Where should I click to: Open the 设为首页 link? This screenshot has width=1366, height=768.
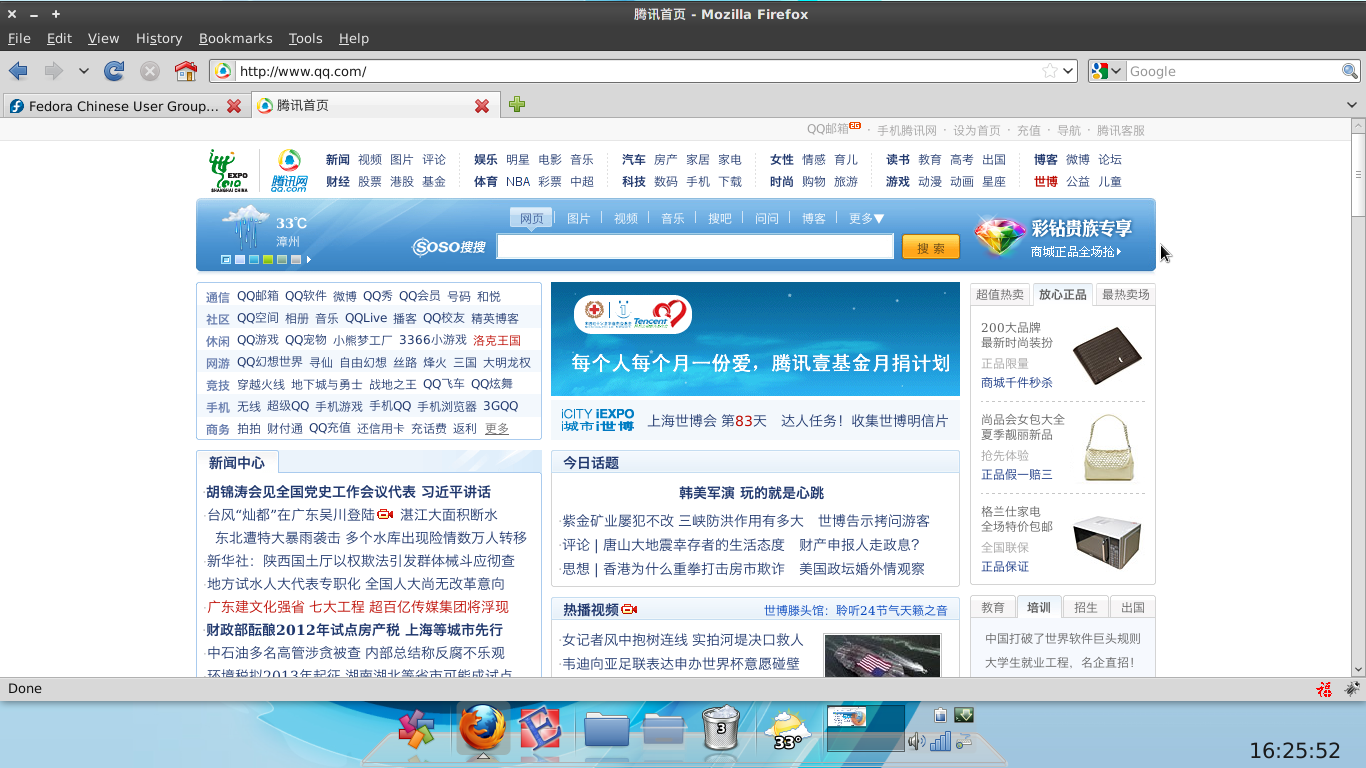977,130
